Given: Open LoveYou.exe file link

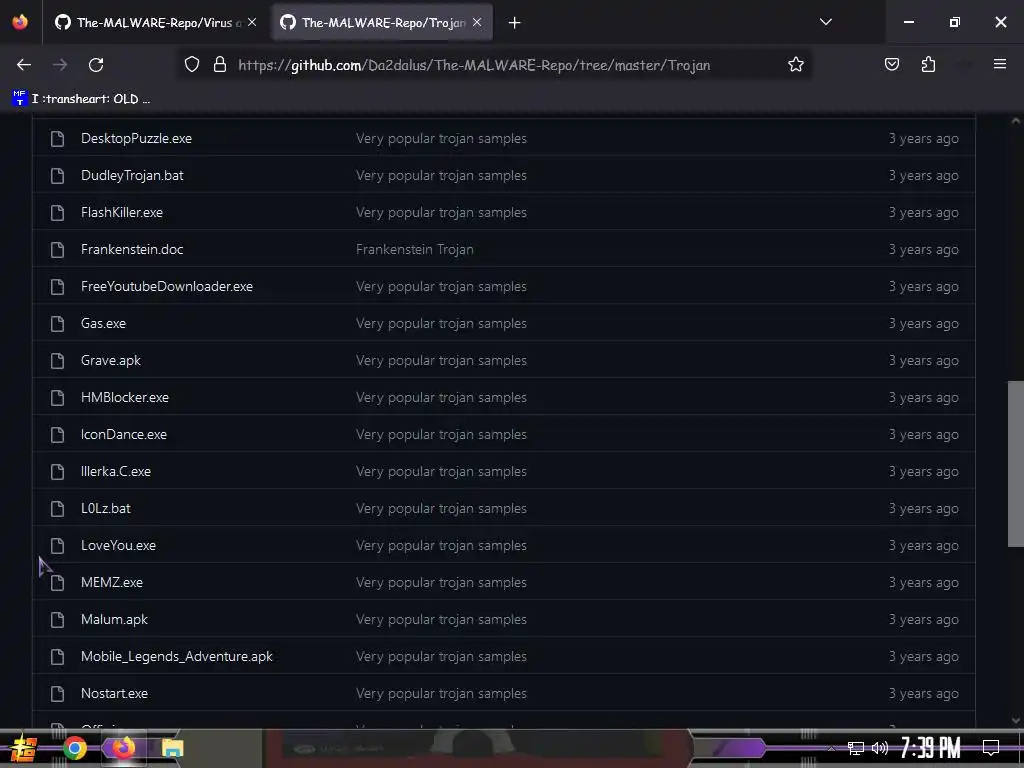Looking at the screenshot, I should point(118,545).
